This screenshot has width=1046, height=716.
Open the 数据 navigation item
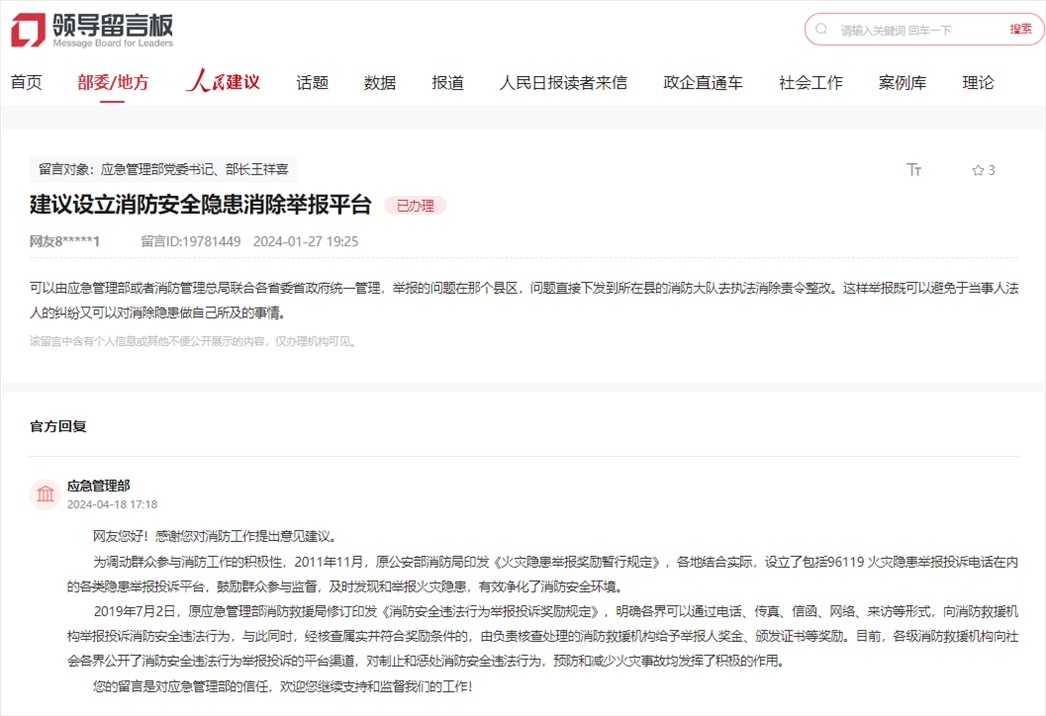pos(378,83)
